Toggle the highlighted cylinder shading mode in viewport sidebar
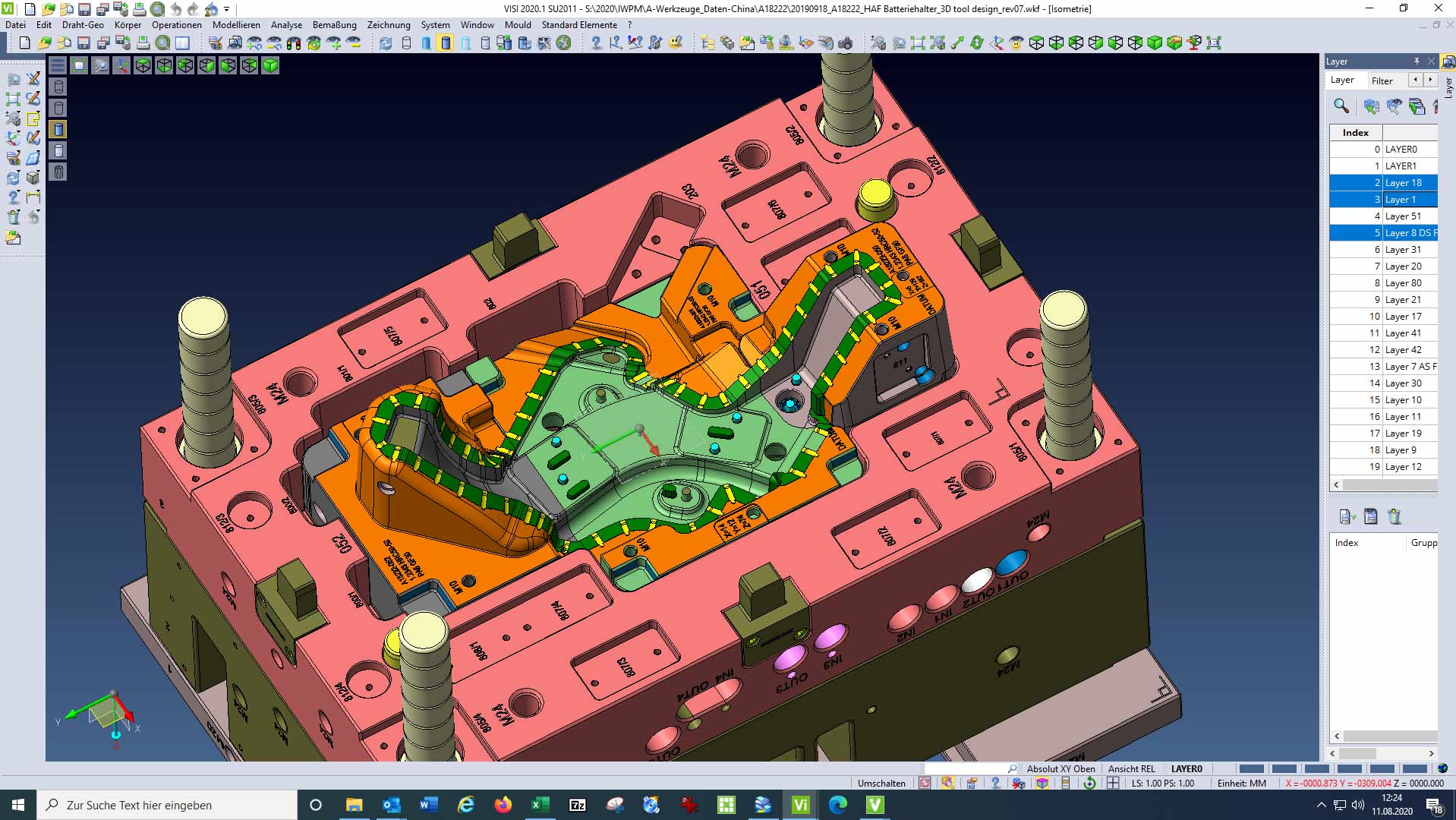 click(58, 130)
